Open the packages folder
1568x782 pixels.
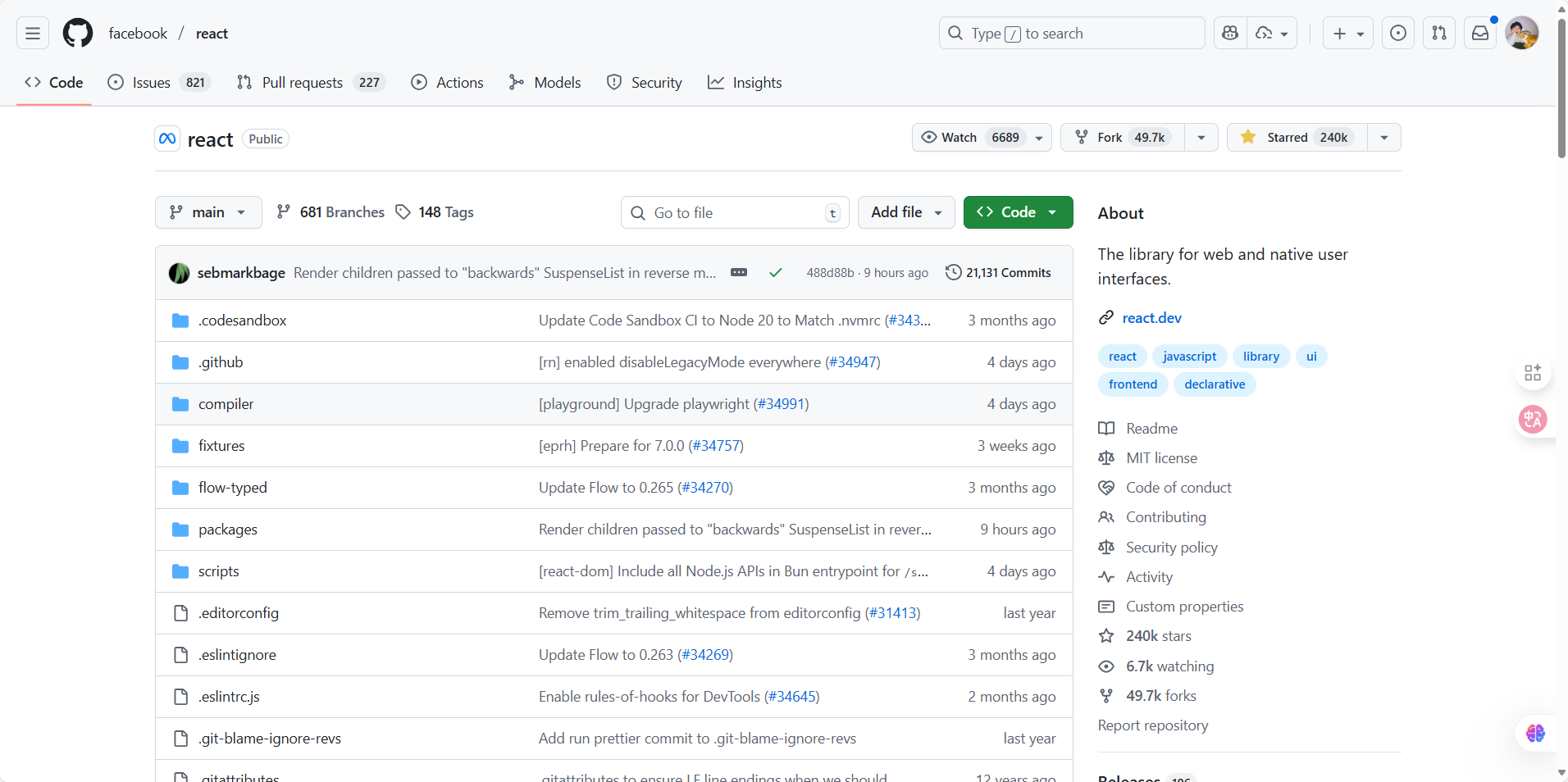[227, 530]
